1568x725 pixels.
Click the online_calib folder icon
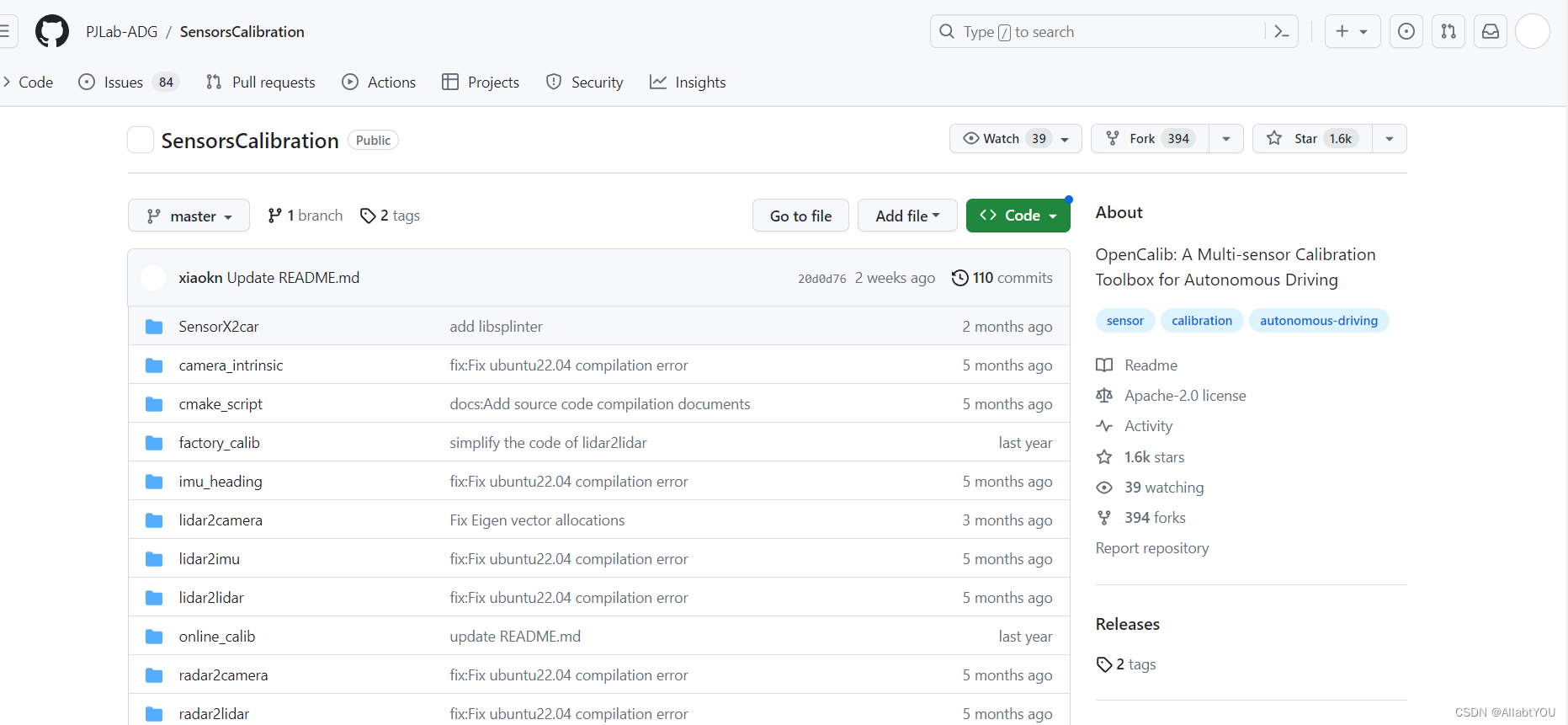coord(154,637)
